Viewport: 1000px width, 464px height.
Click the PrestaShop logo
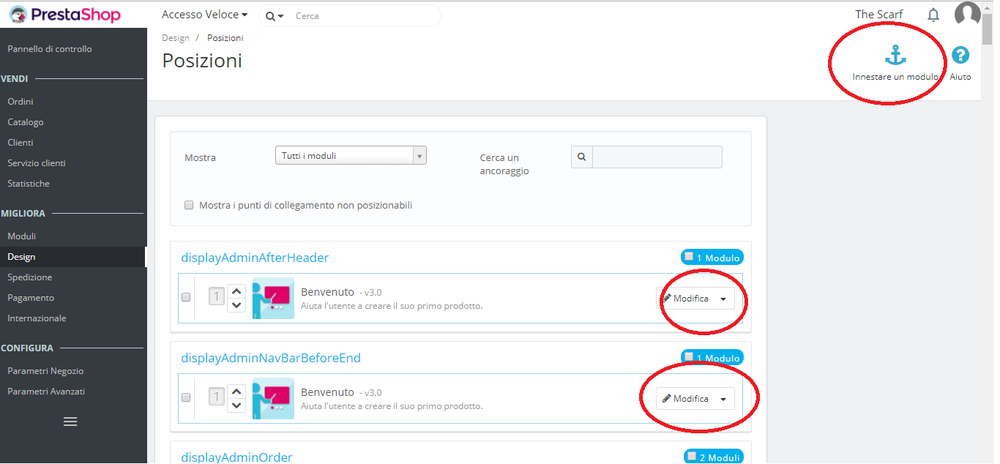[x=64, y=15]
